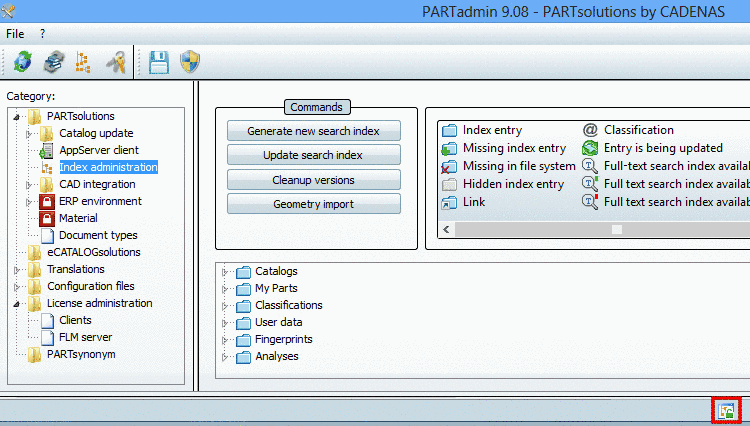This screenshot has width=750, height=426.
Task: Open the index tree toolbar icon
Action: coord(83,62)
